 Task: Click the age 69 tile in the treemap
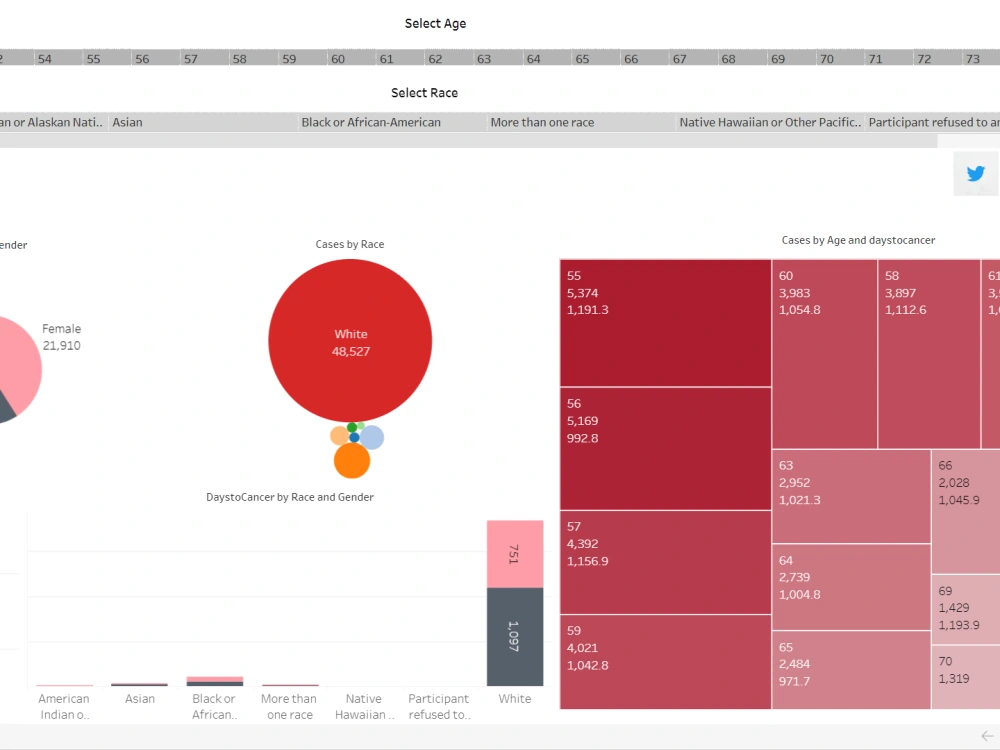pyautogui.click(x=965, y=610)
